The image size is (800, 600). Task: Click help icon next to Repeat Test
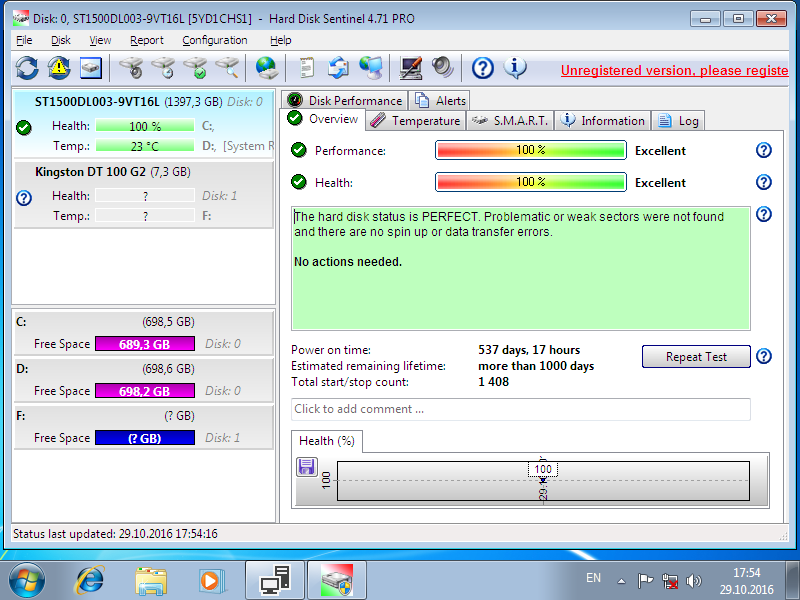(763, 356)
